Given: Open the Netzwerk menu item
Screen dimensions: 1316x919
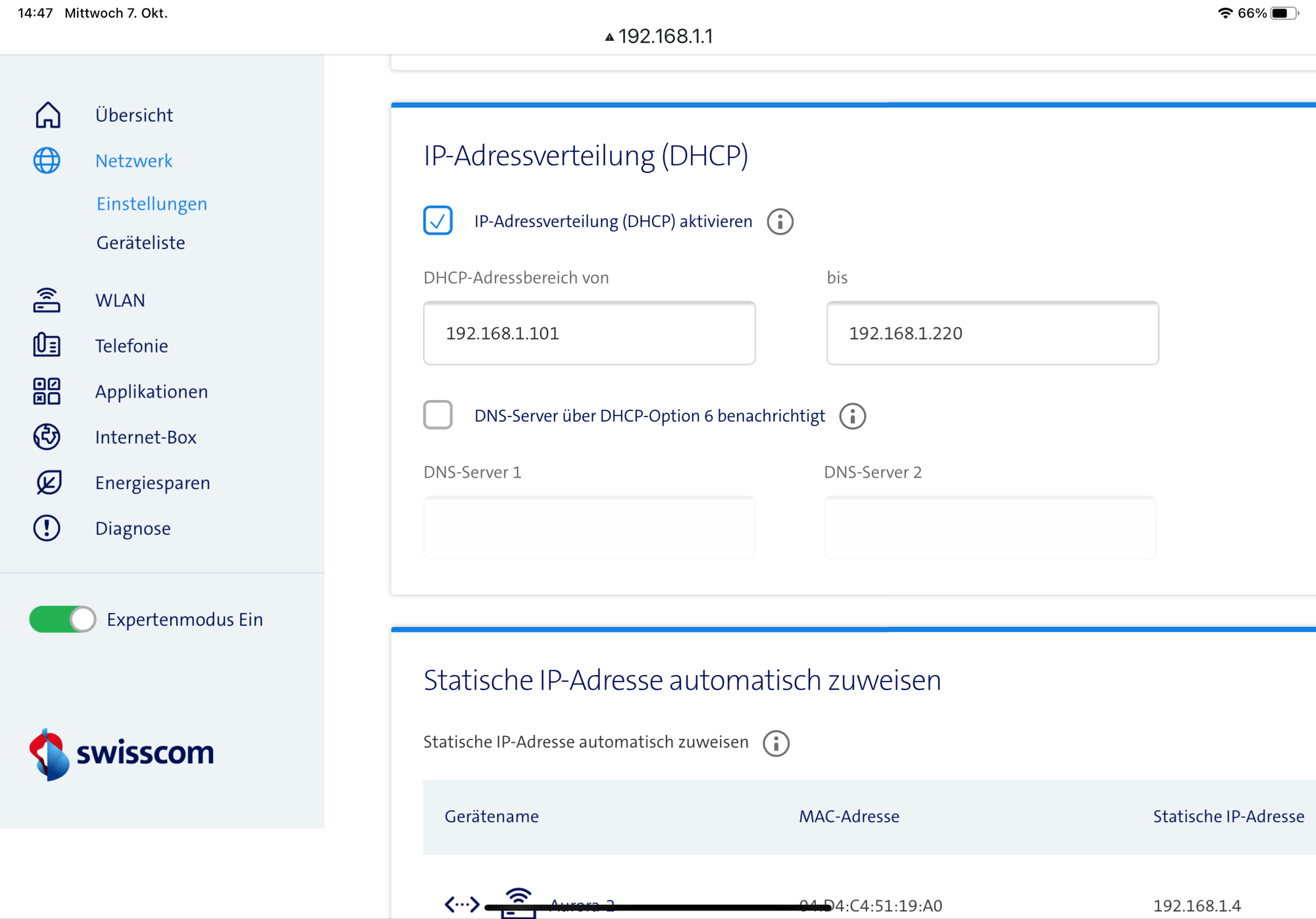Looking at the screenshot, I should coord(134,161).
